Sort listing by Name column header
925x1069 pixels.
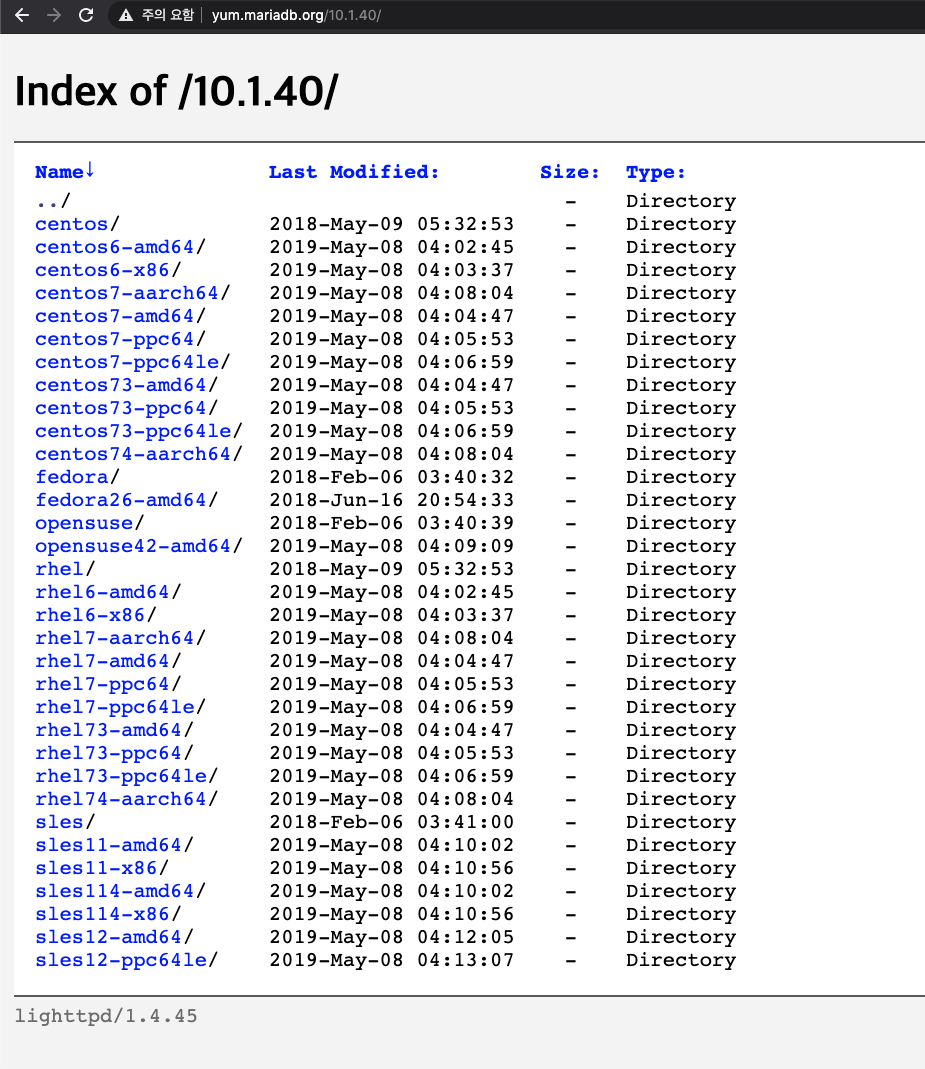tap(65, 172)
